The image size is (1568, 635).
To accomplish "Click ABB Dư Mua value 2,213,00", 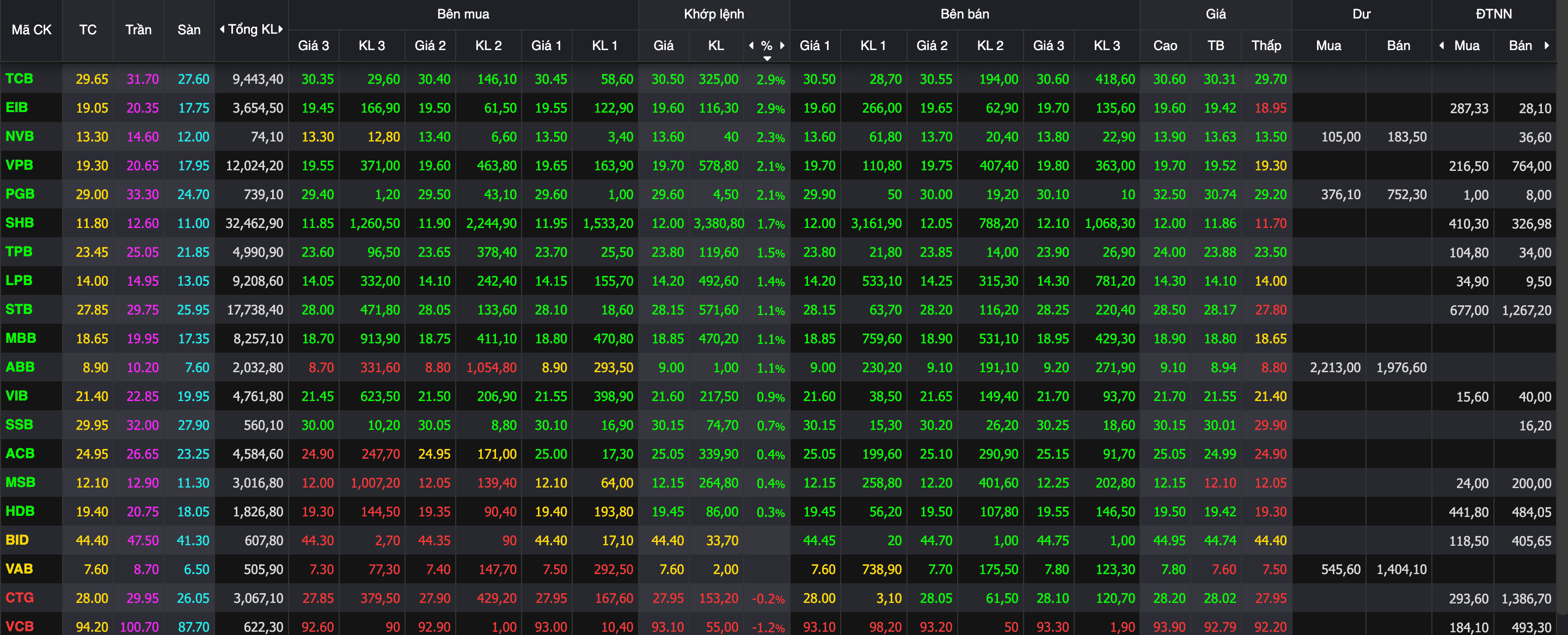I will (x=1336, y=367).
